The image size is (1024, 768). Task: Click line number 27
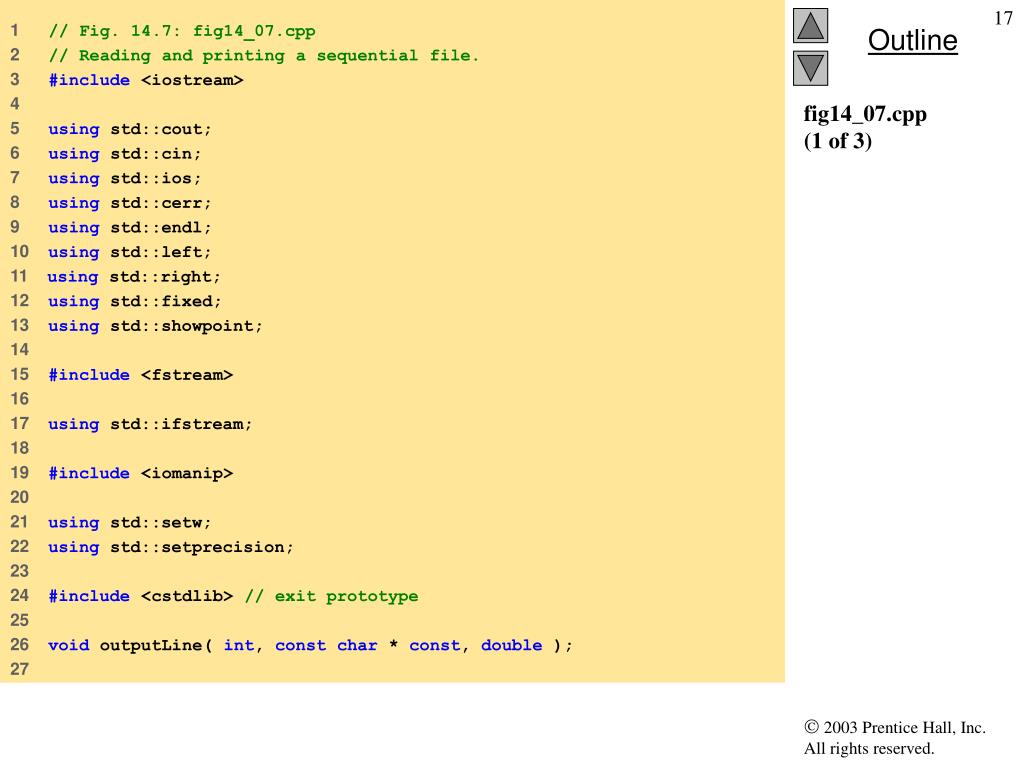[19, 669]
